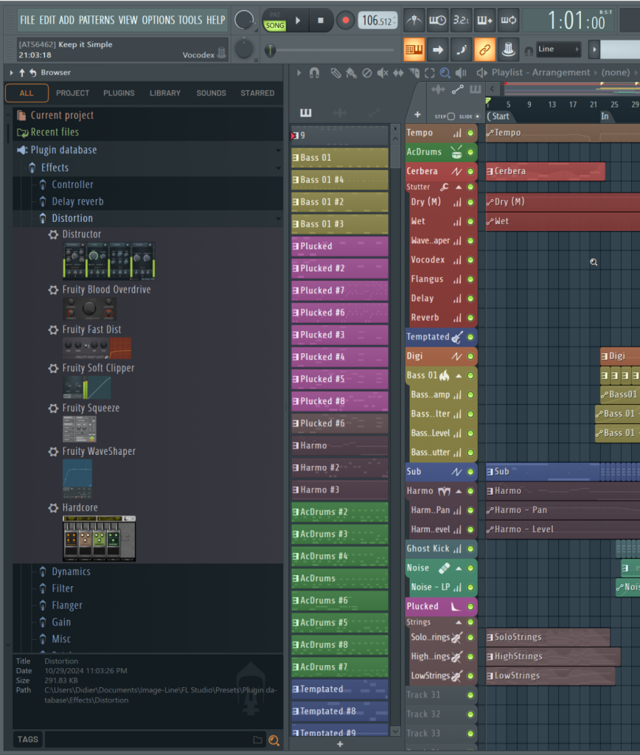Mute the Cerbera track
640x755 pixels.
470,171
